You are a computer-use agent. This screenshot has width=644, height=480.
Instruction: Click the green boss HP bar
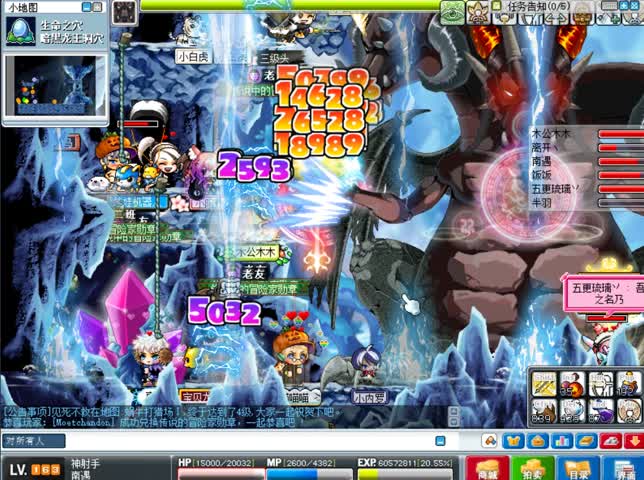point(290,5)
